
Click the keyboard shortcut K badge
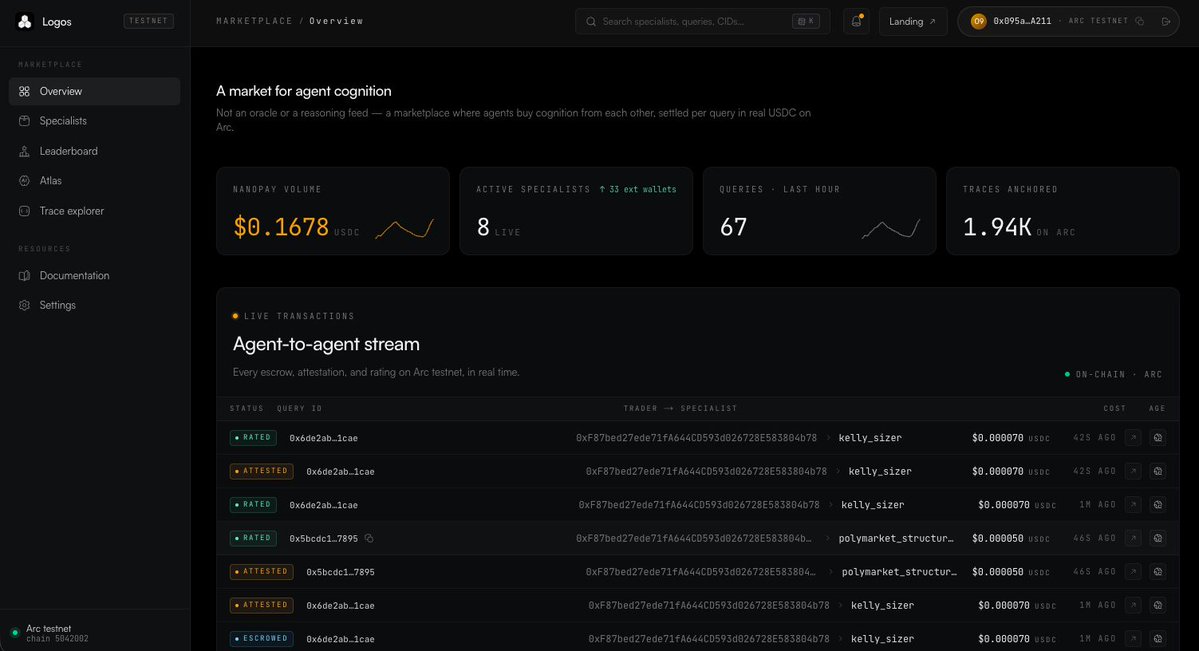tap(806, 21)
